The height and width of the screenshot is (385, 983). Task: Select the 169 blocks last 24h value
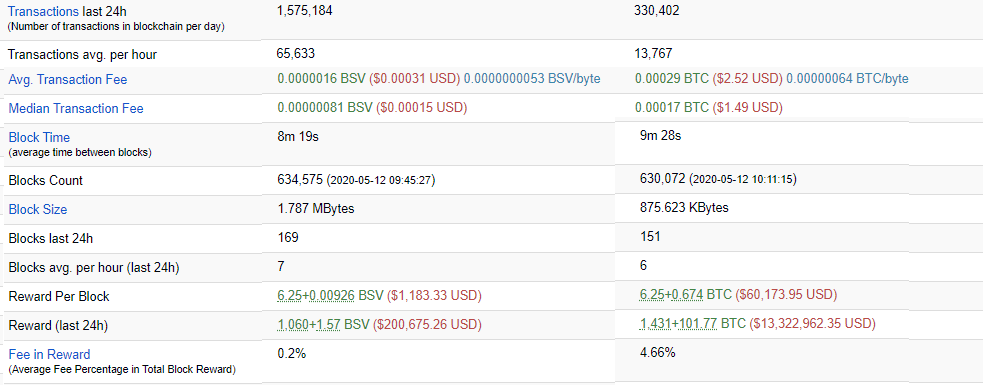(x=288, y=238)
